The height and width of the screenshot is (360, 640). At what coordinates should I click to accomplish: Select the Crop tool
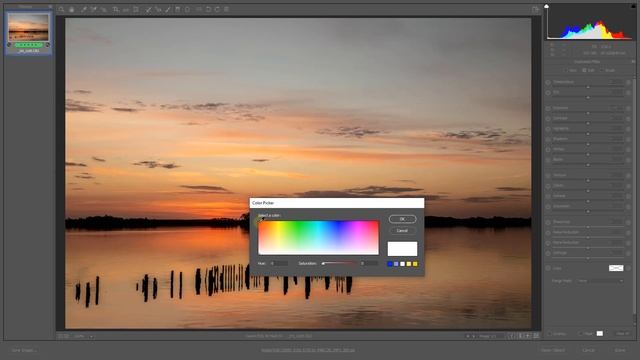coord(116,9)
